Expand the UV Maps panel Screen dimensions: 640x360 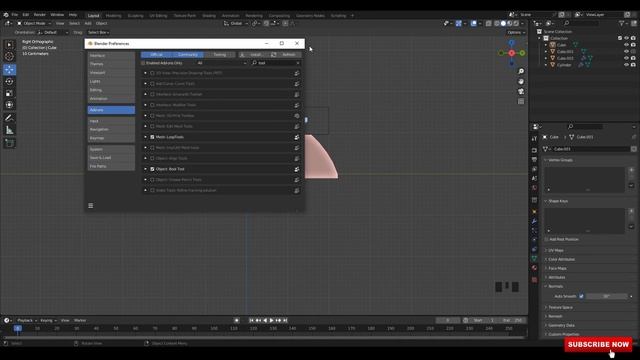(x=555, y=250)
